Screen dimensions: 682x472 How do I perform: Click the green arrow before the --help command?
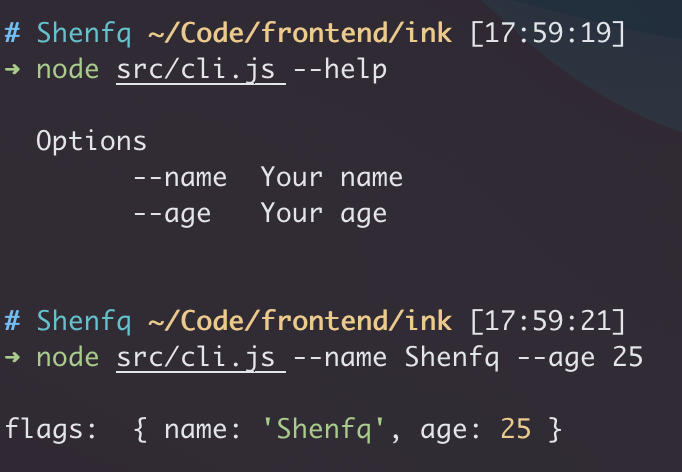coord(12,71)
